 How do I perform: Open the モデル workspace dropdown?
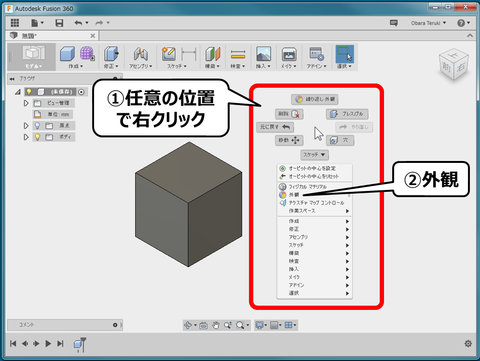pos(33,66)
